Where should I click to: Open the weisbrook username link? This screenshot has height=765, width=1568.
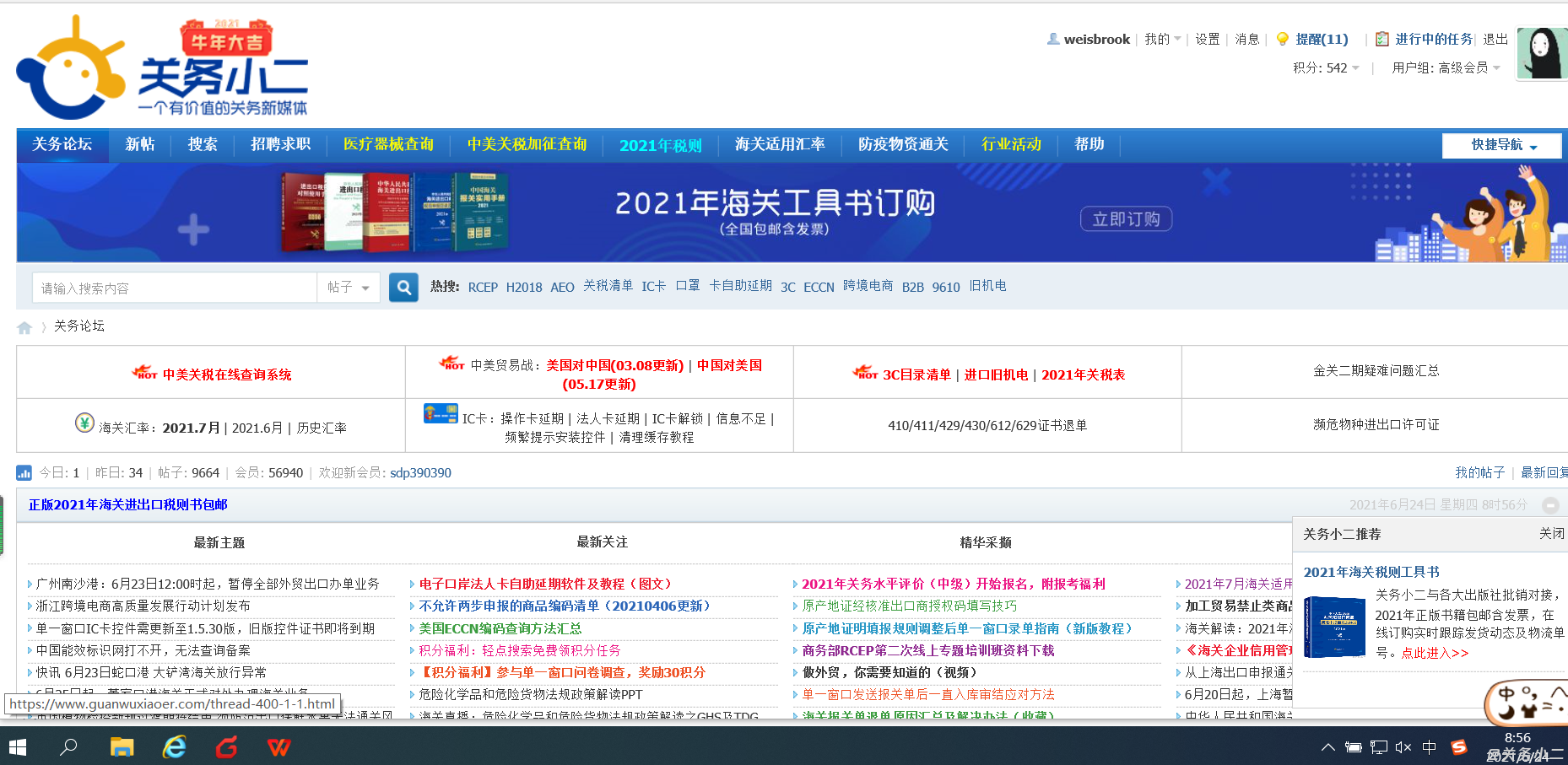pos(1096,39)
